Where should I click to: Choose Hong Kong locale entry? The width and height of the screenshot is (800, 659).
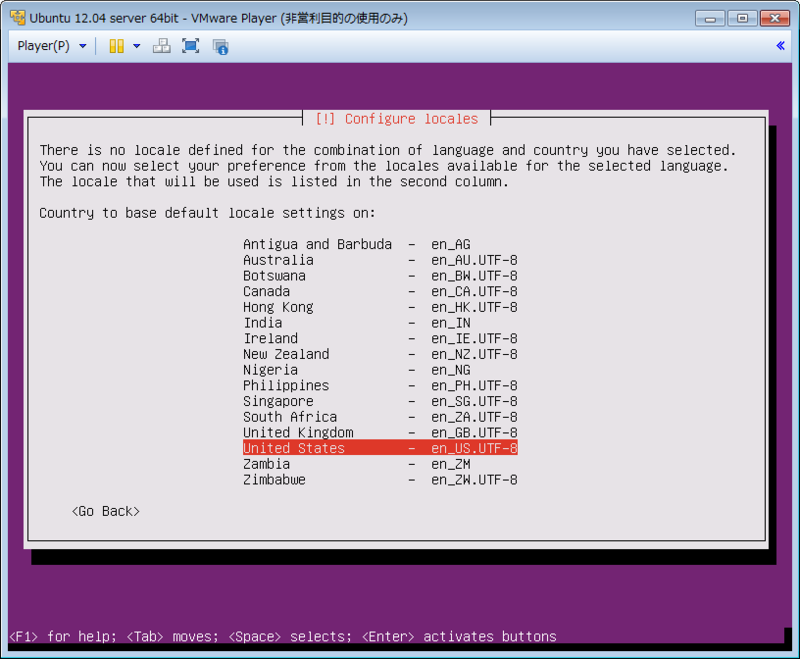tap(380, 307)
